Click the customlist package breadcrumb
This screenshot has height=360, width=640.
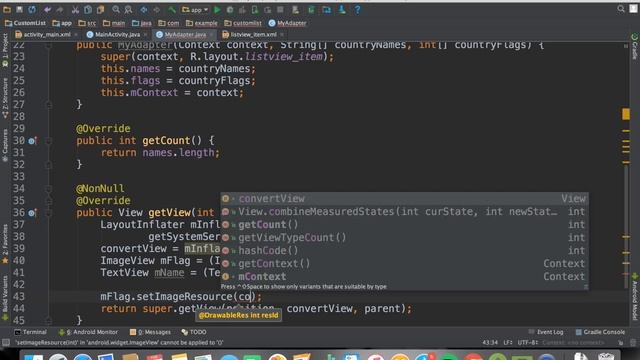click(243, 23)
